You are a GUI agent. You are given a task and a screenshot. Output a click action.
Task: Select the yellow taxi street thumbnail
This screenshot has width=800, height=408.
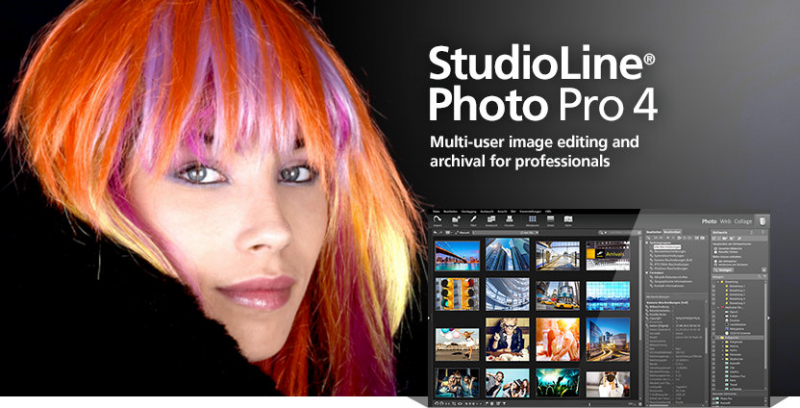point(557,295)
